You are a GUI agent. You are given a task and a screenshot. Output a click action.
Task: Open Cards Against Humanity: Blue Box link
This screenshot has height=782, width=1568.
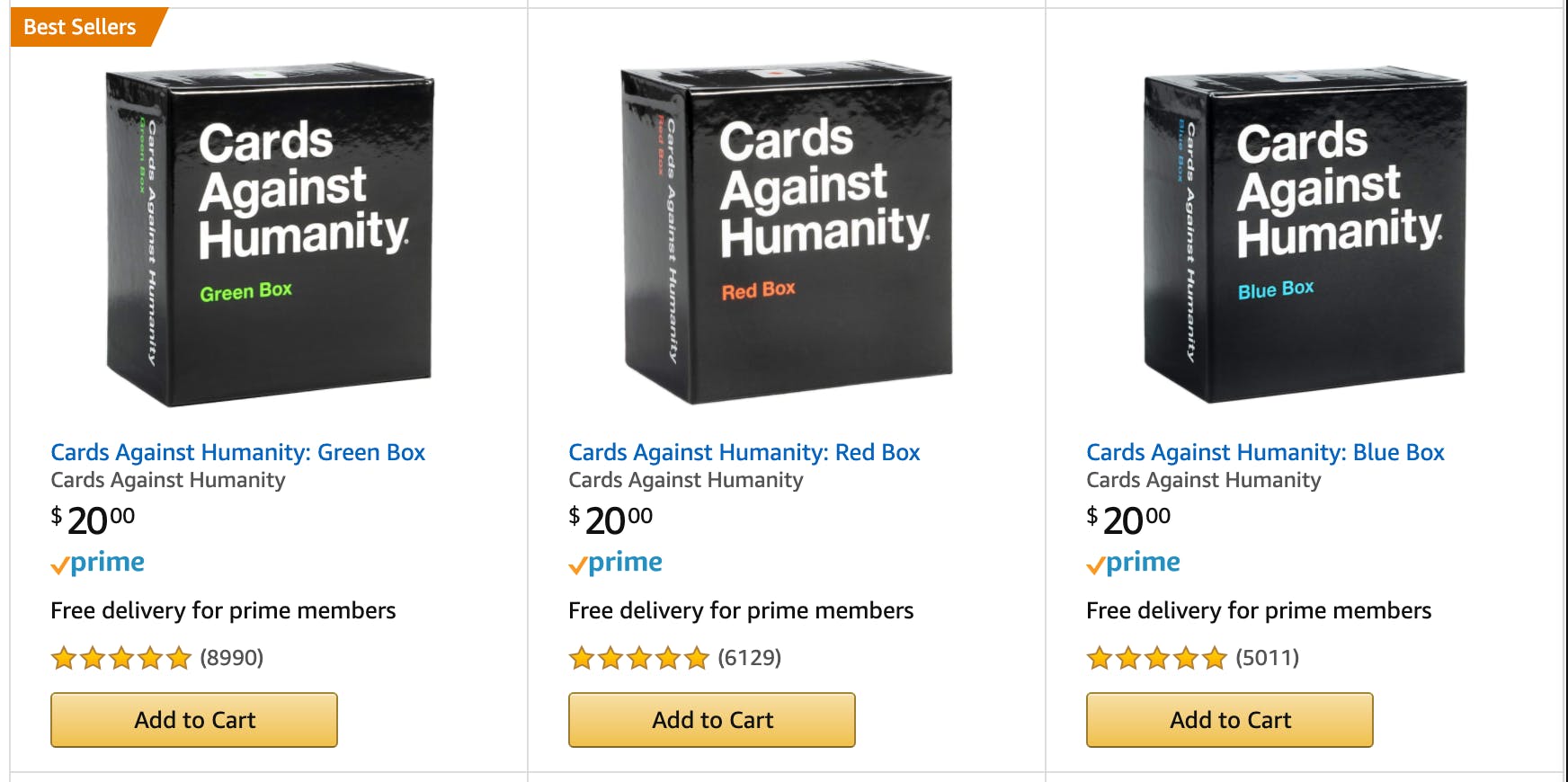pyautogui.click(x=1264, y=452)
